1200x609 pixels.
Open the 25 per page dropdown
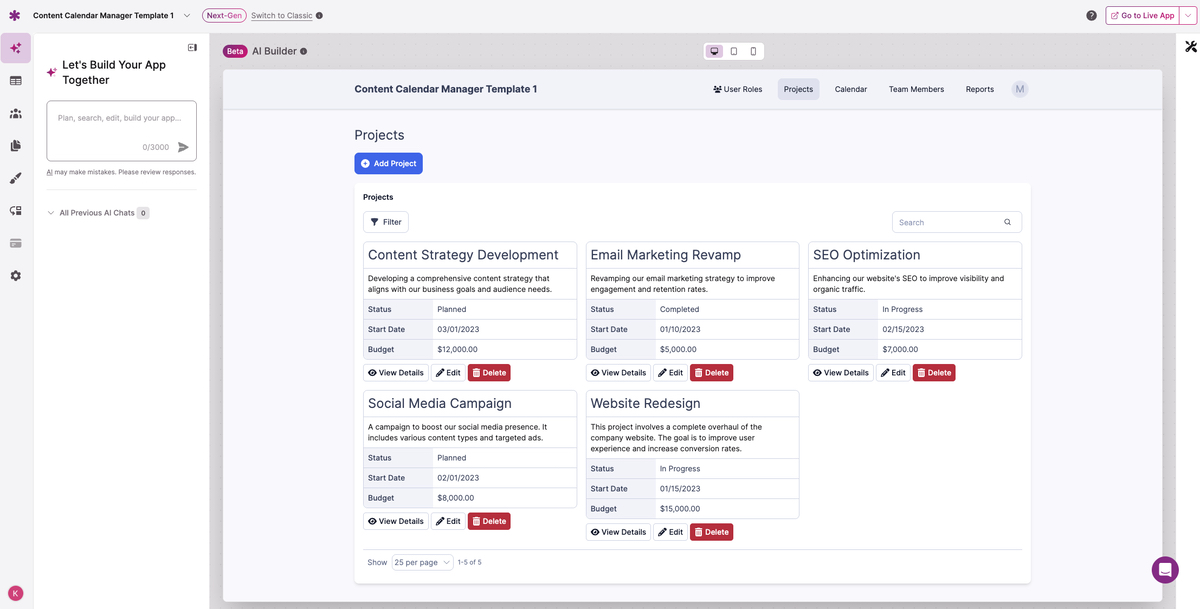coord(422,562)
